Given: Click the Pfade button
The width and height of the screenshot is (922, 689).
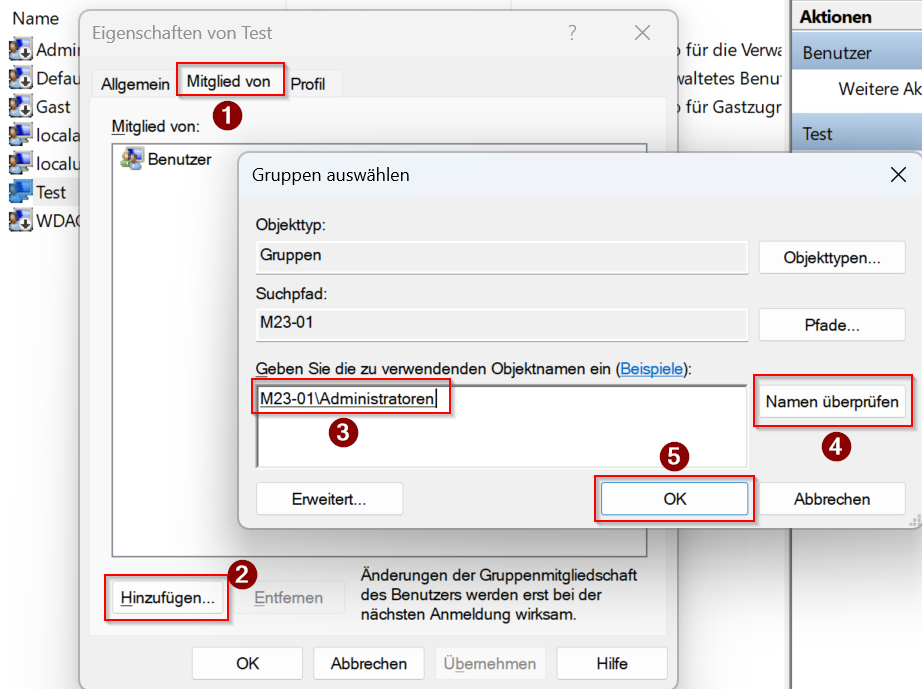Looking at the screenshot, I should click(x=831, y=325).
